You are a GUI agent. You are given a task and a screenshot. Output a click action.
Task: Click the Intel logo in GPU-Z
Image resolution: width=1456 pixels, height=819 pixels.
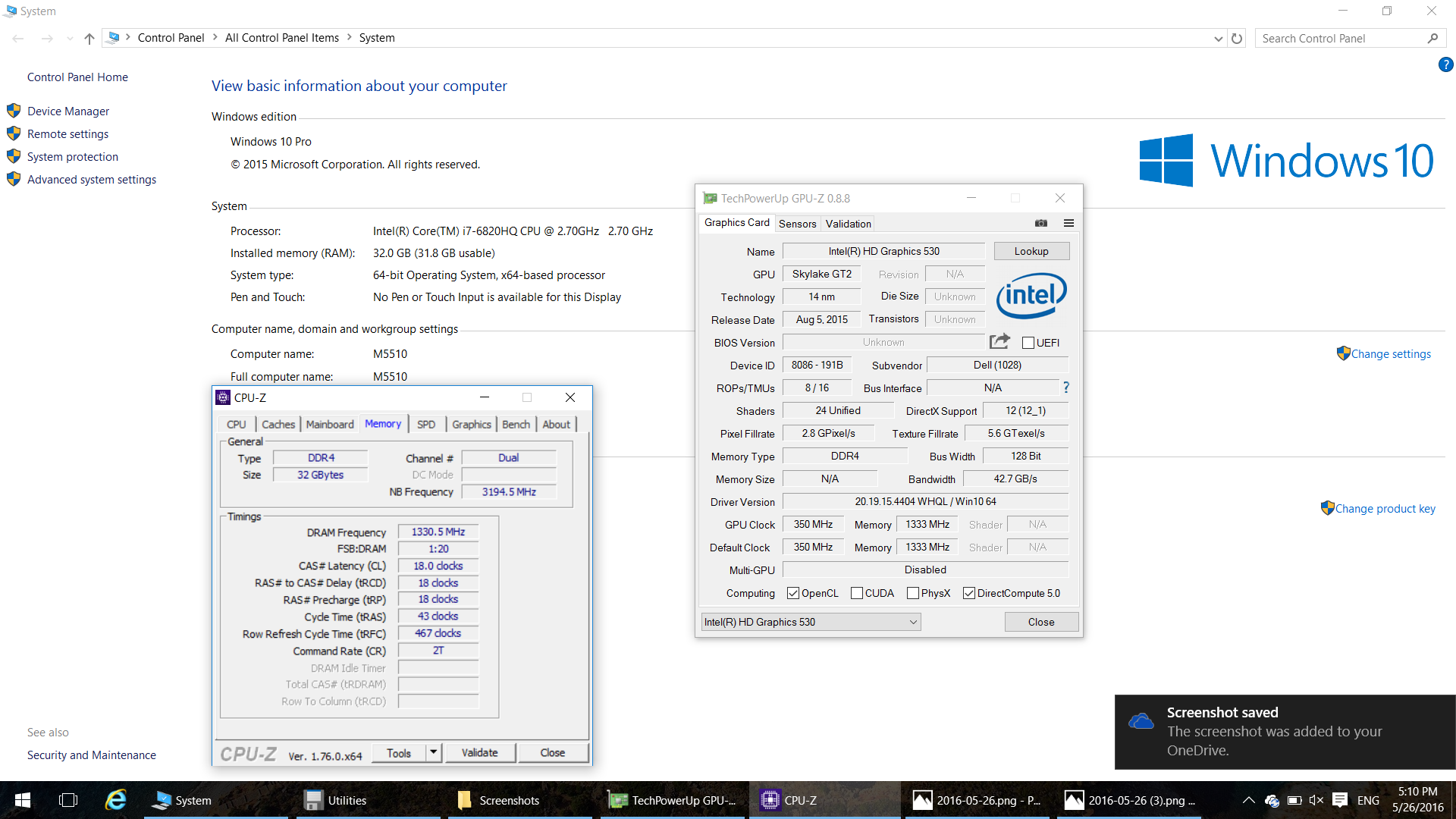point(1031,295)
